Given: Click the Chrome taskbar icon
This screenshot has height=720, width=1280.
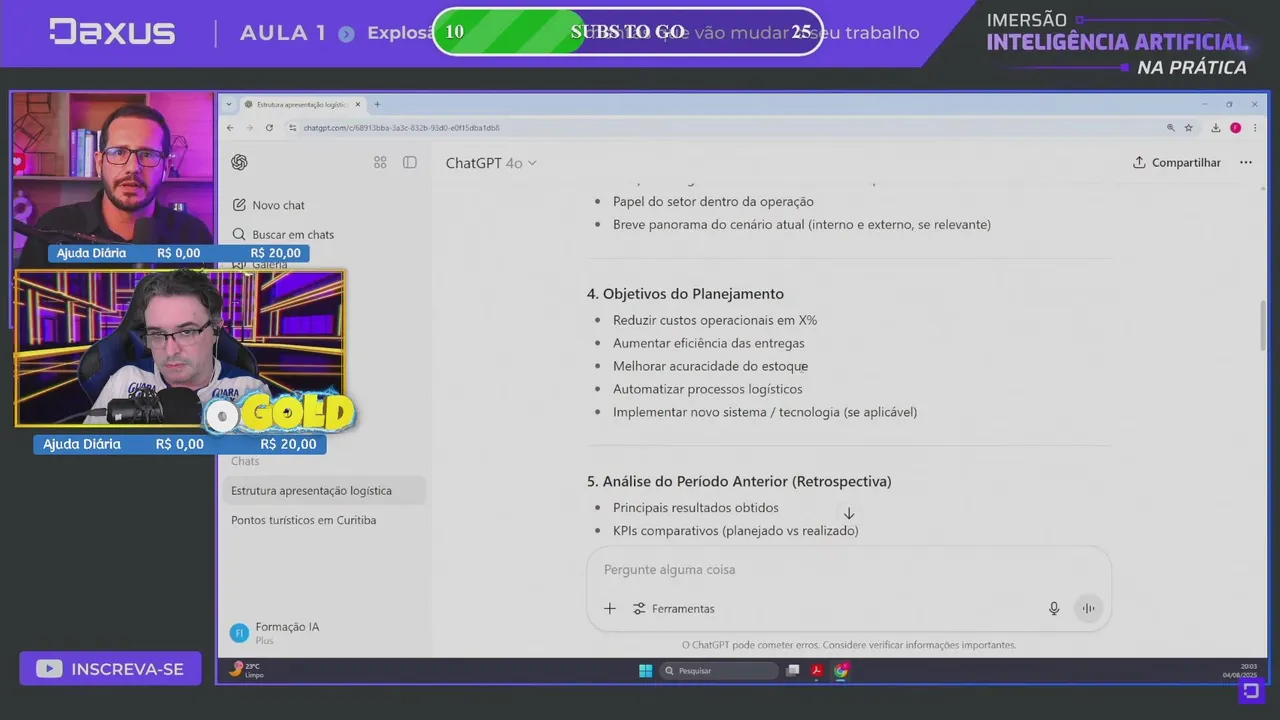Looking at the screenshot, I should click(x=841, y=671).
